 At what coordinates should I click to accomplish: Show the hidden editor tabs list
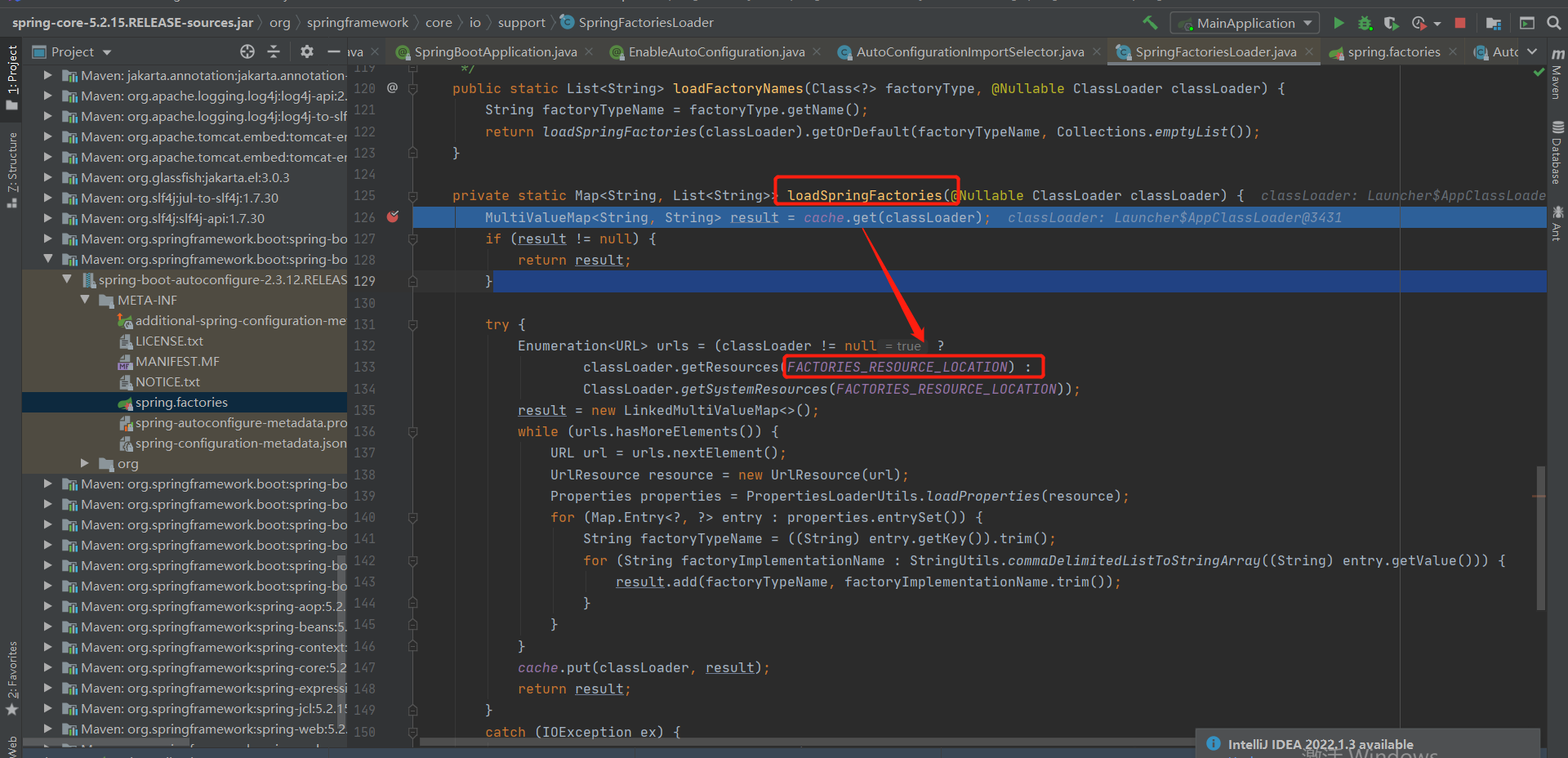[1532, 51]
